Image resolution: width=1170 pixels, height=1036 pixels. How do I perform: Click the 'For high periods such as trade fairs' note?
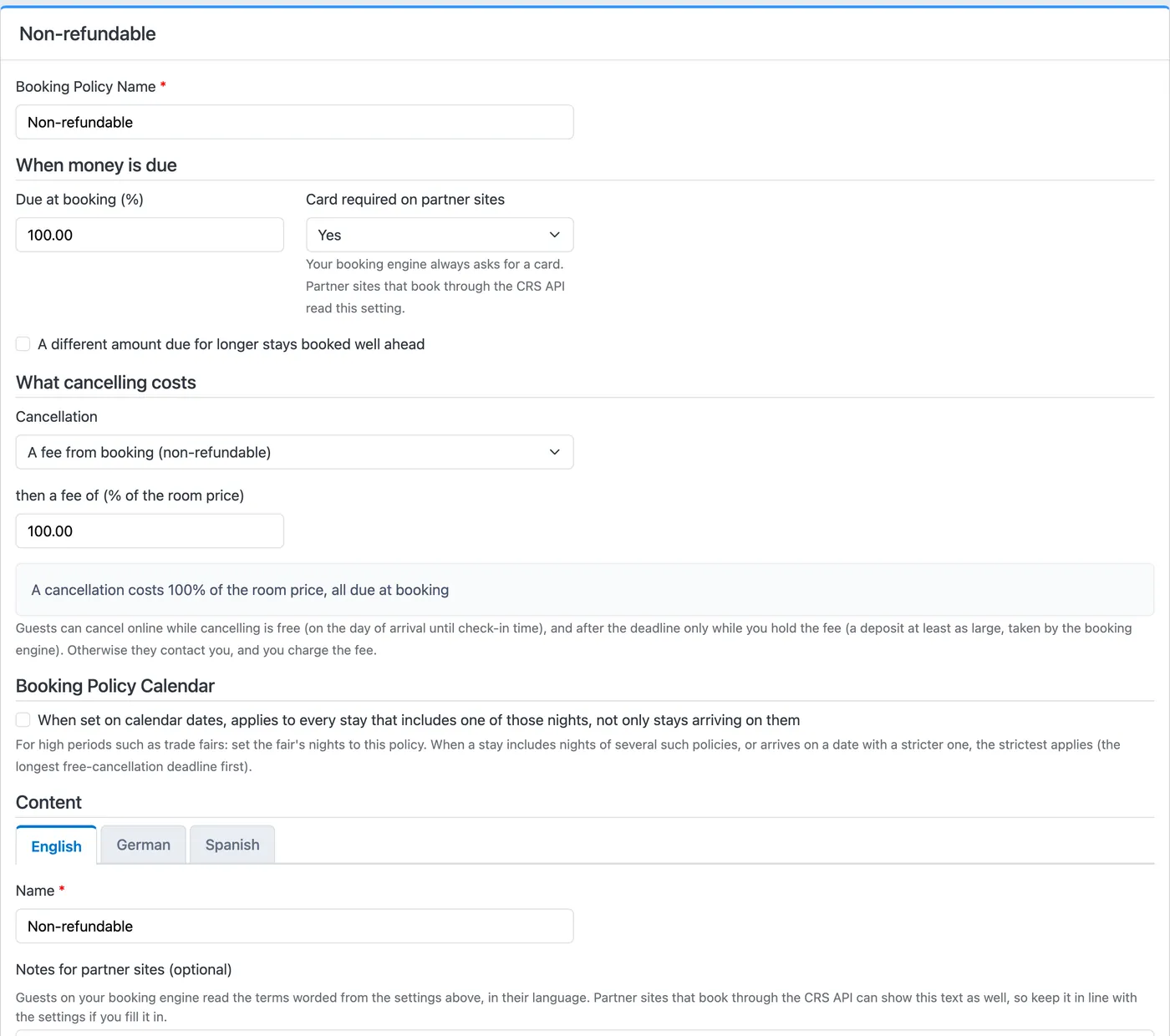click(568, 755)
